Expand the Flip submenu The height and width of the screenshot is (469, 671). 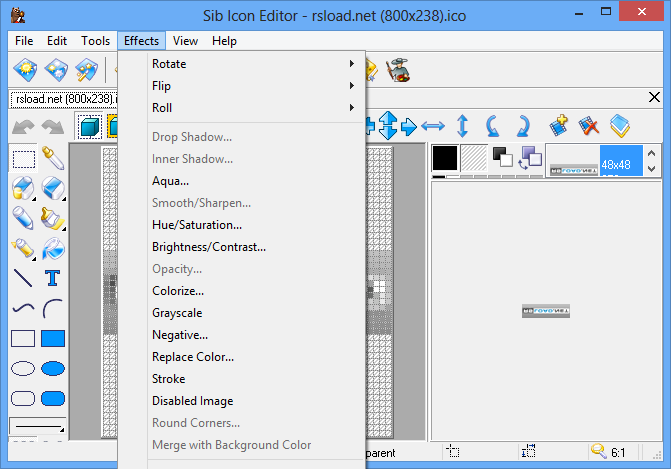[x=241, y=86]
